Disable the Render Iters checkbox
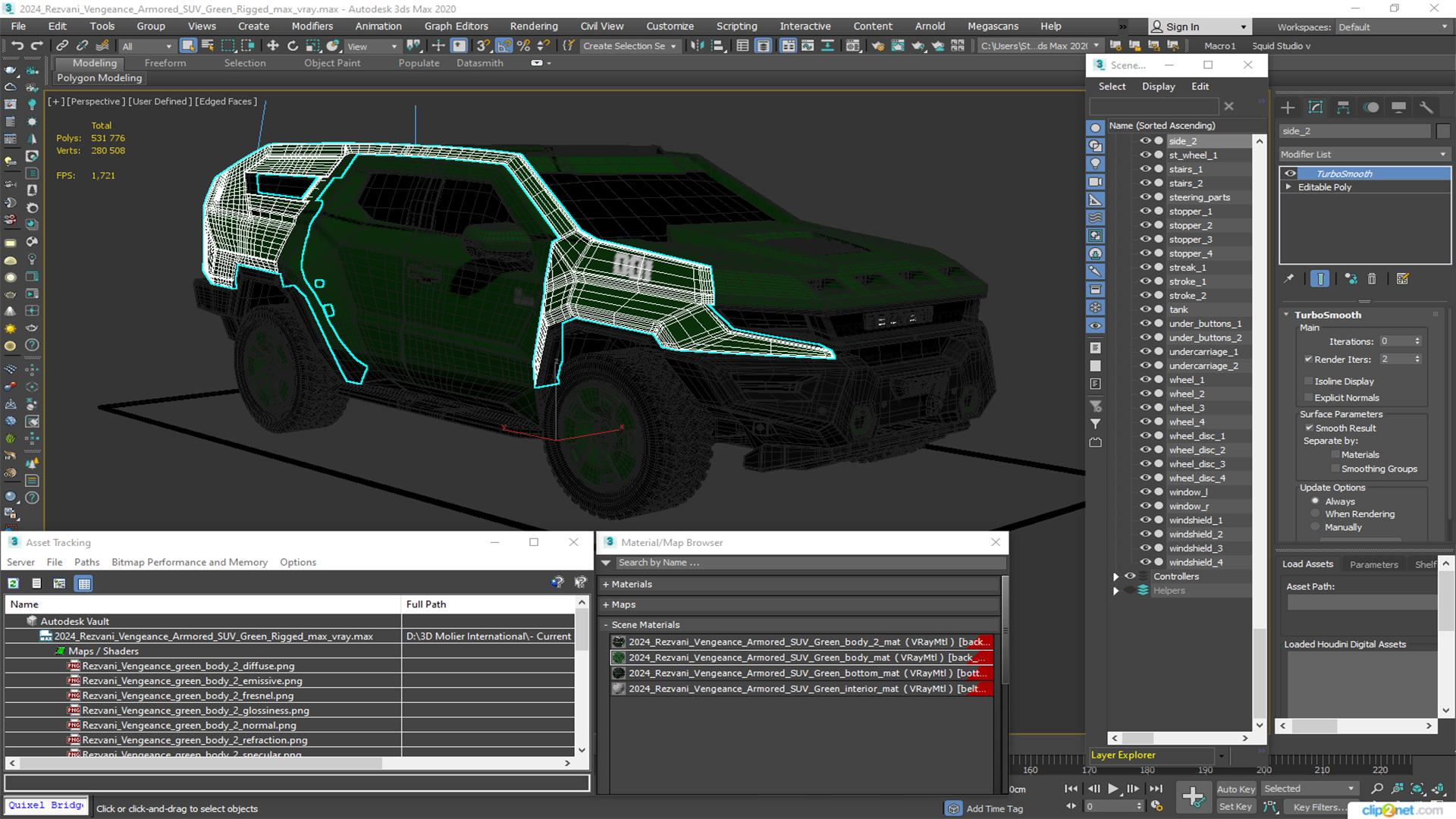 point(1308,359)
